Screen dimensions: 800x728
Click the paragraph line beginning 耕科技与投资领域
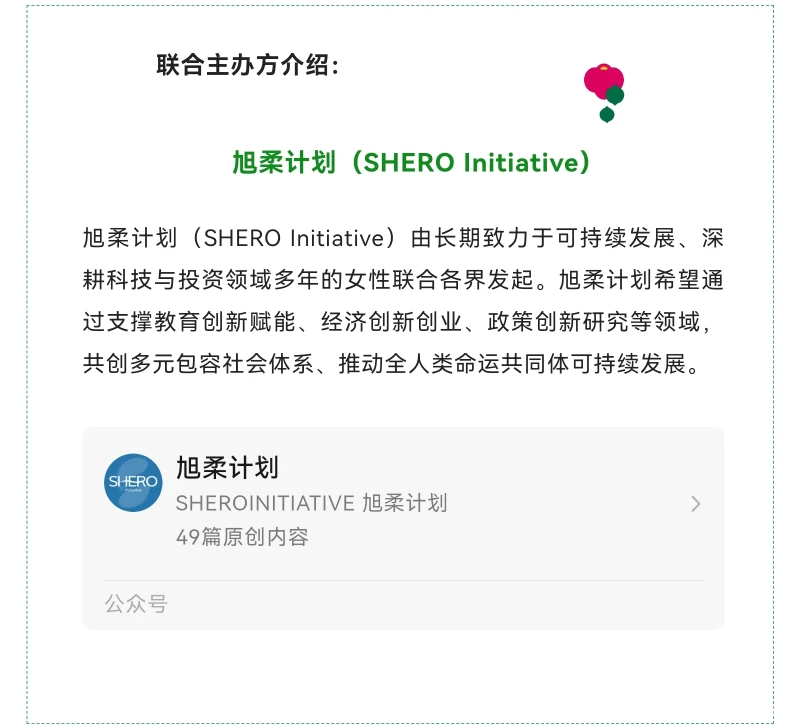(402, 280)
